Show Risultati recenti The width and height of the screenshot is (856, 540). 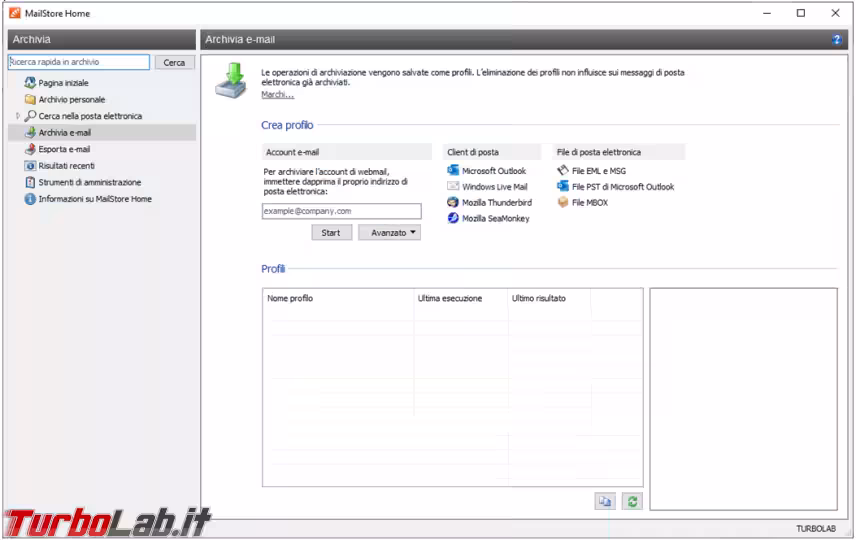[x=66, y=165]
